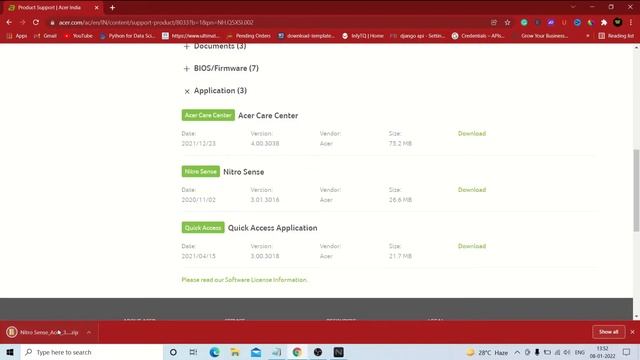Open the taskbar clock and date
The width and height of the screenshot is (640, 360).
click(602, 352)
